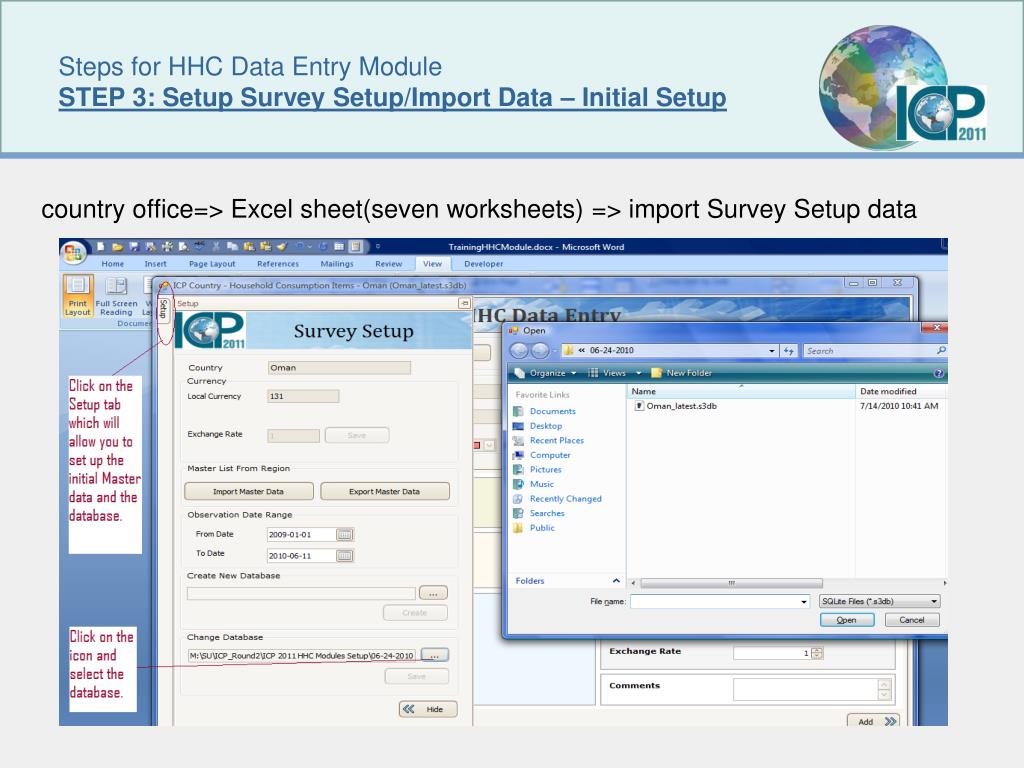Click the Exchange Rate spinner arrows
Screen dimensions: 1024x768
(x=816, y=653)
